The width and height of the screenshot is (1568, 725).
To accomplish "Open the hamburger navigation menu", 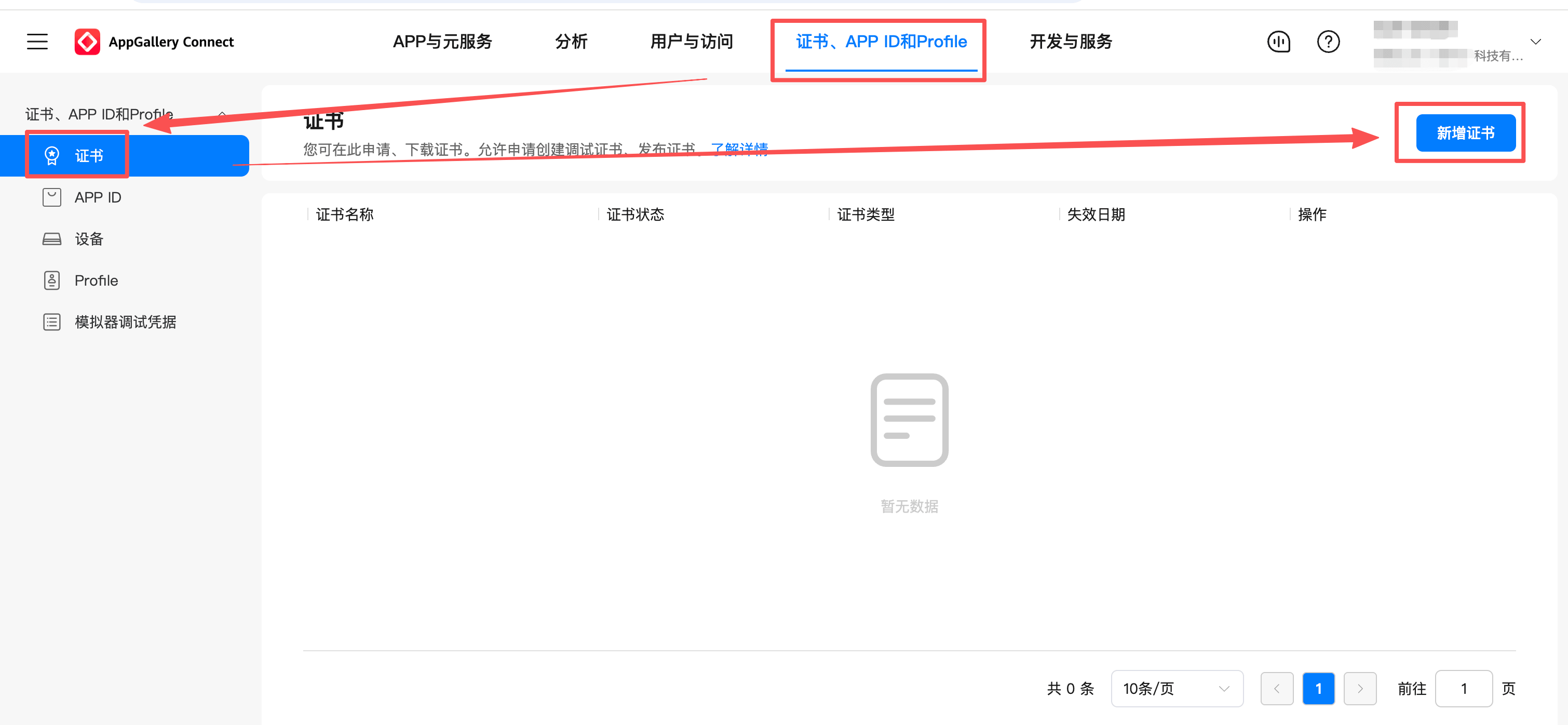I will [37, 42].
